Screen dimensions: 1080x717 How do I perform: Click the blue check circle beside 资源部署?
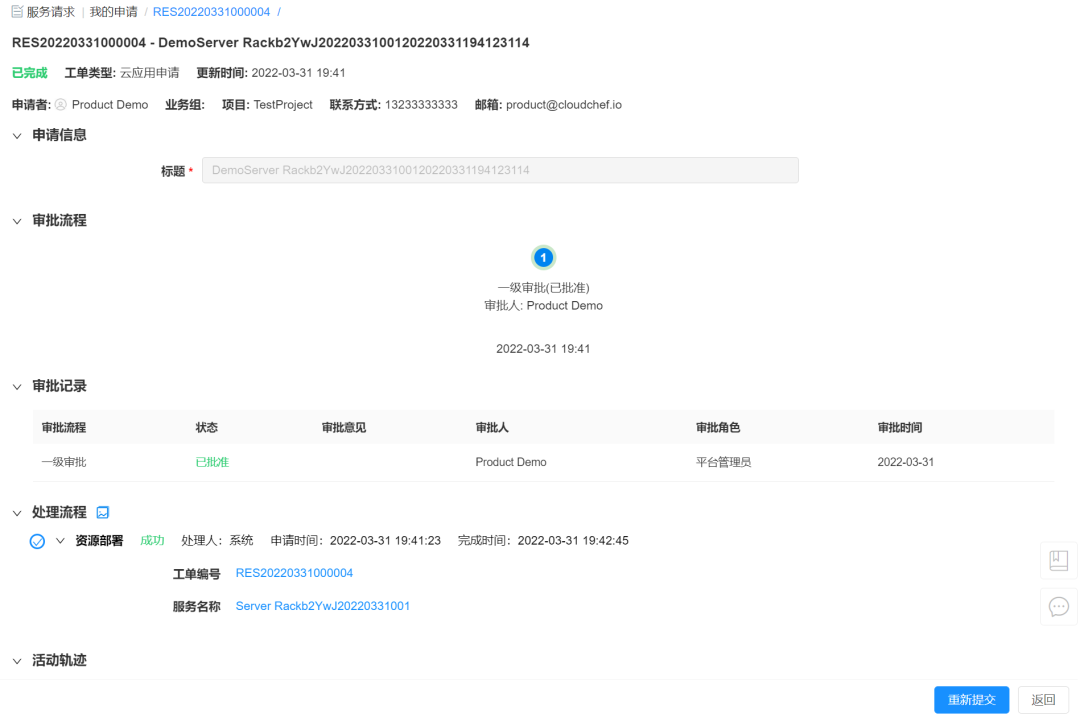pos(37,540)
